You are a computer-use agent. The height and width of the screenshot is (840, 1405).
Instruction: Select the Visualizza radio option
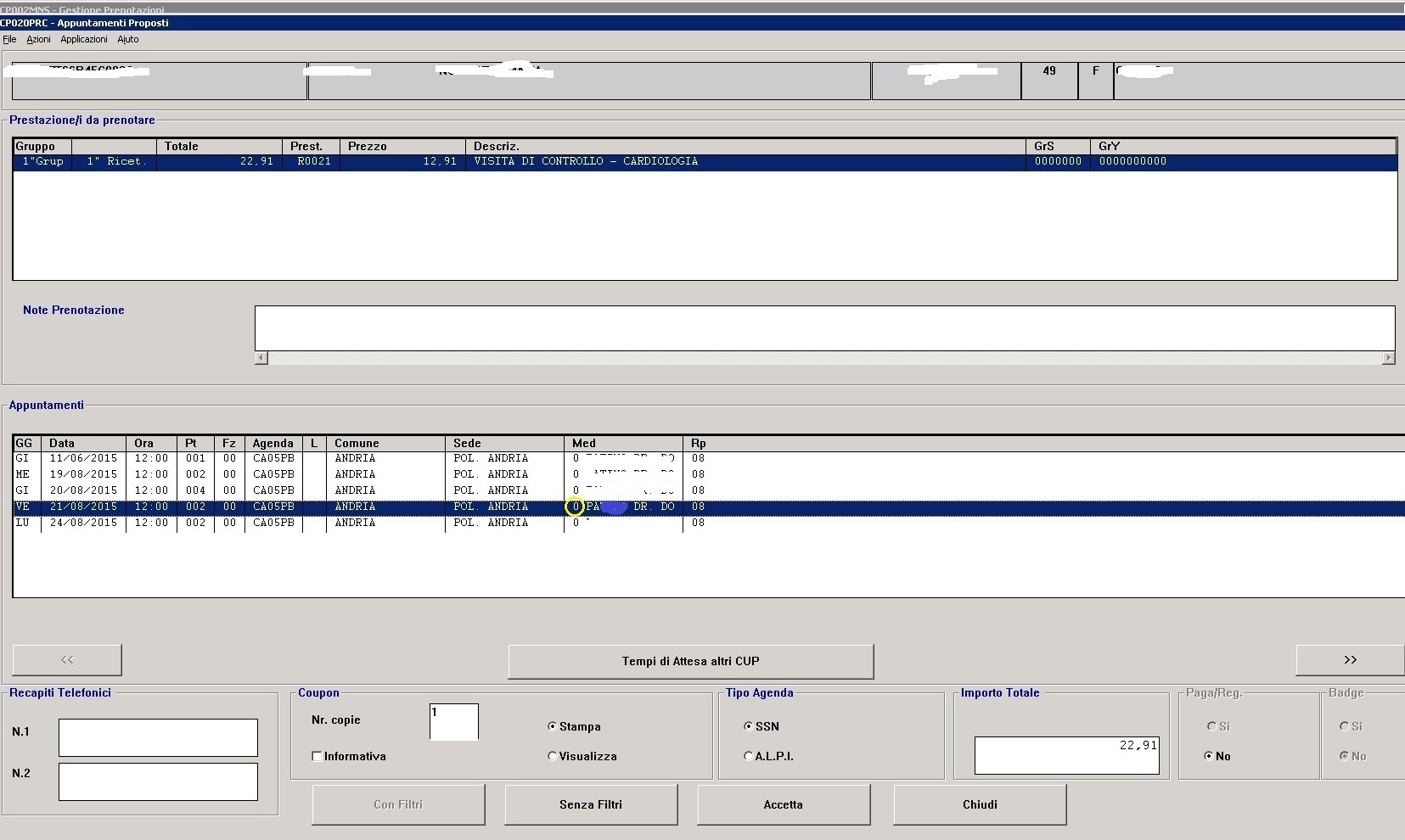click(553, 756)
